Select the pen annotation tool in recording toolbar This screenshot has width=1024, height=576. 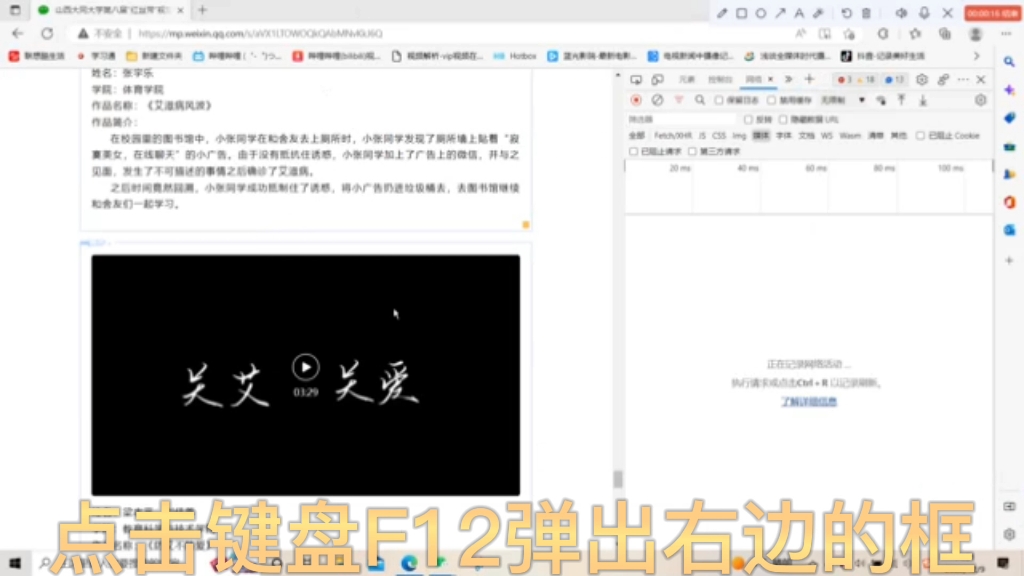722,12
